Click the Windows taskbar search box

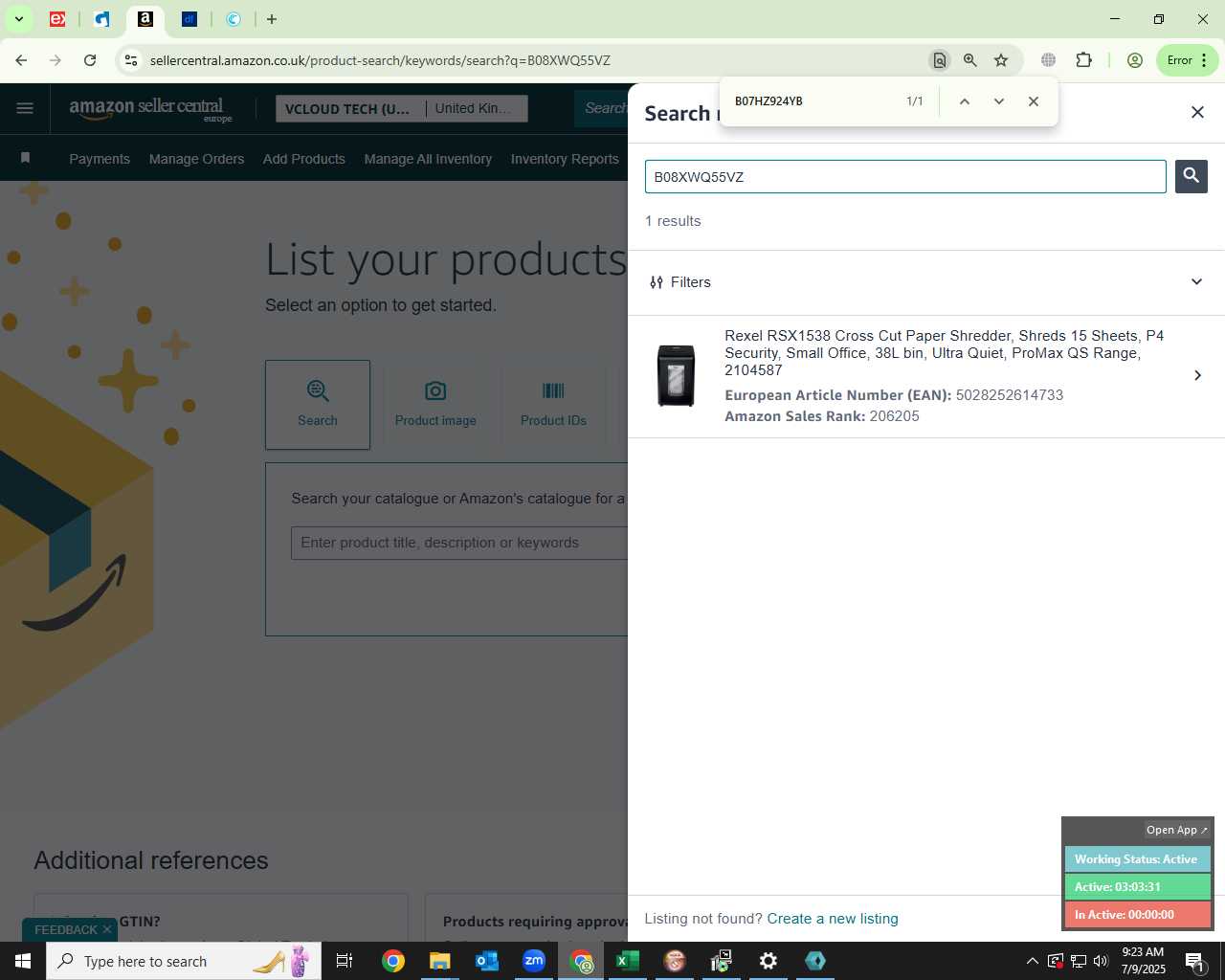pyautogui.click(x=184, y=961)
